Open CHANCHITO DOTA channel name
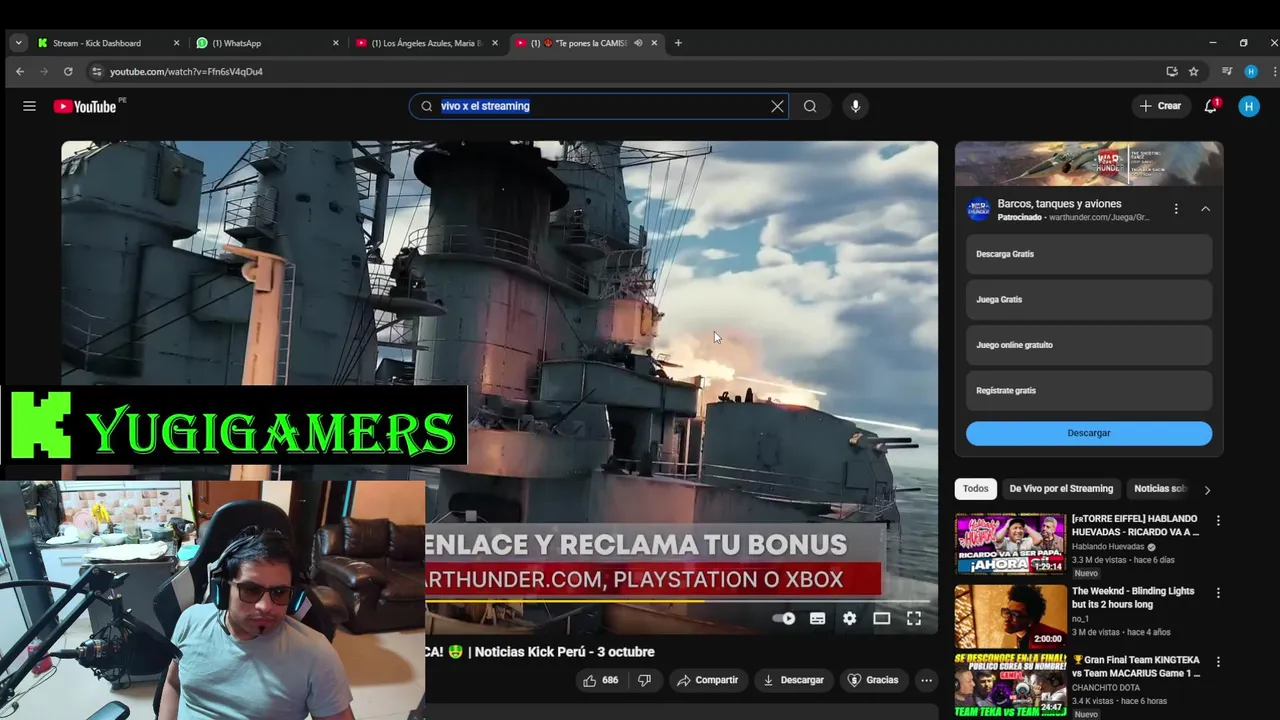Screen dimensions: 1280x720 pyautogui.click(x=1106, y=688)
